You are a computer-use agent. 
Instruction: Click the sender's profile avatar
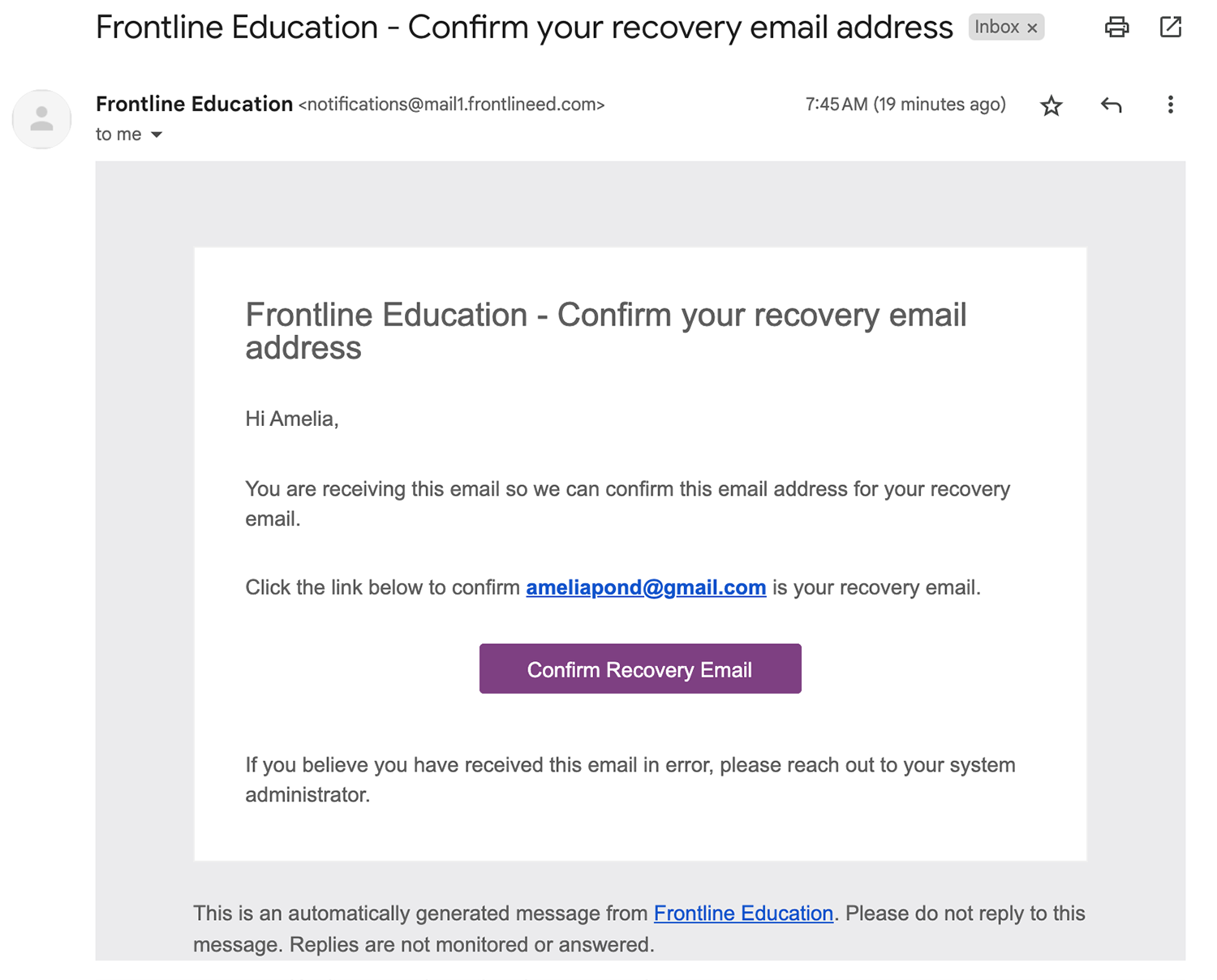click(x=42, y=119)
